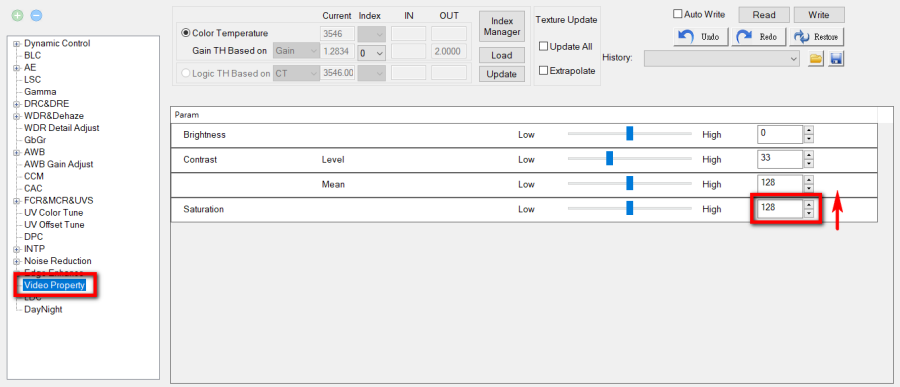Click the Restore button

pos(817,37)
